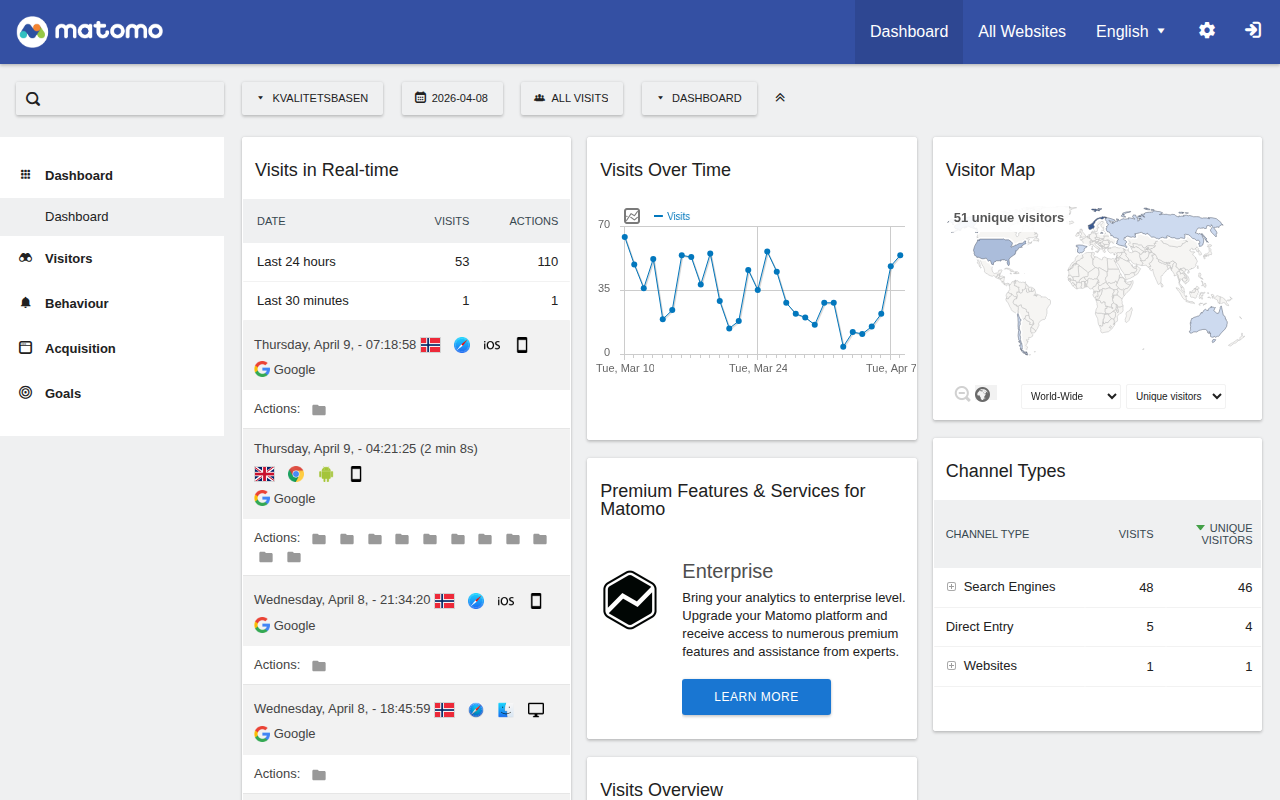
Task: Open the World-Wide region dropdown
Action: pyautogui.click(x=1070, y=396)
